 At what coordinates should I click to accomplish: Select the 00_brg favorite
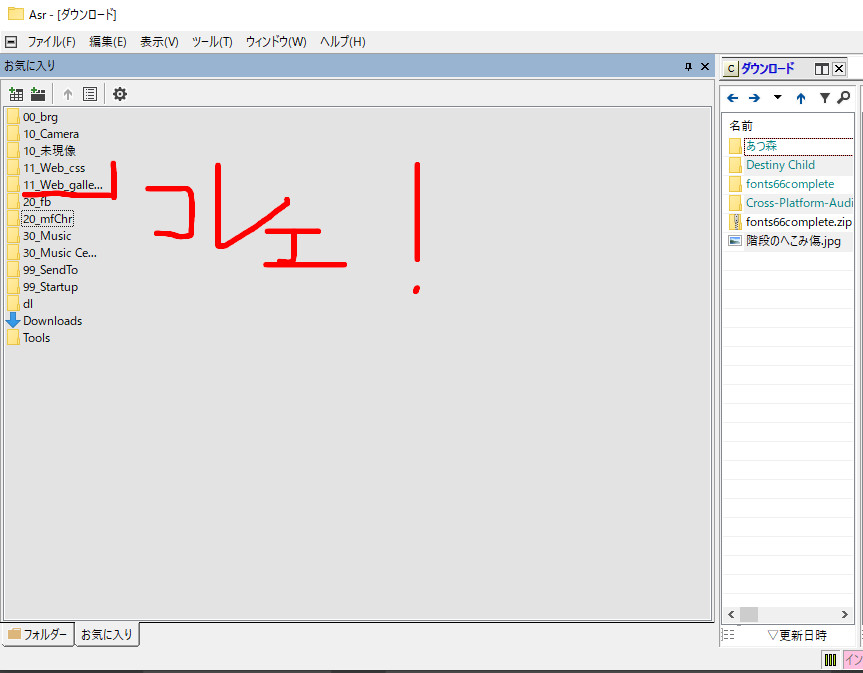(40, 117)
